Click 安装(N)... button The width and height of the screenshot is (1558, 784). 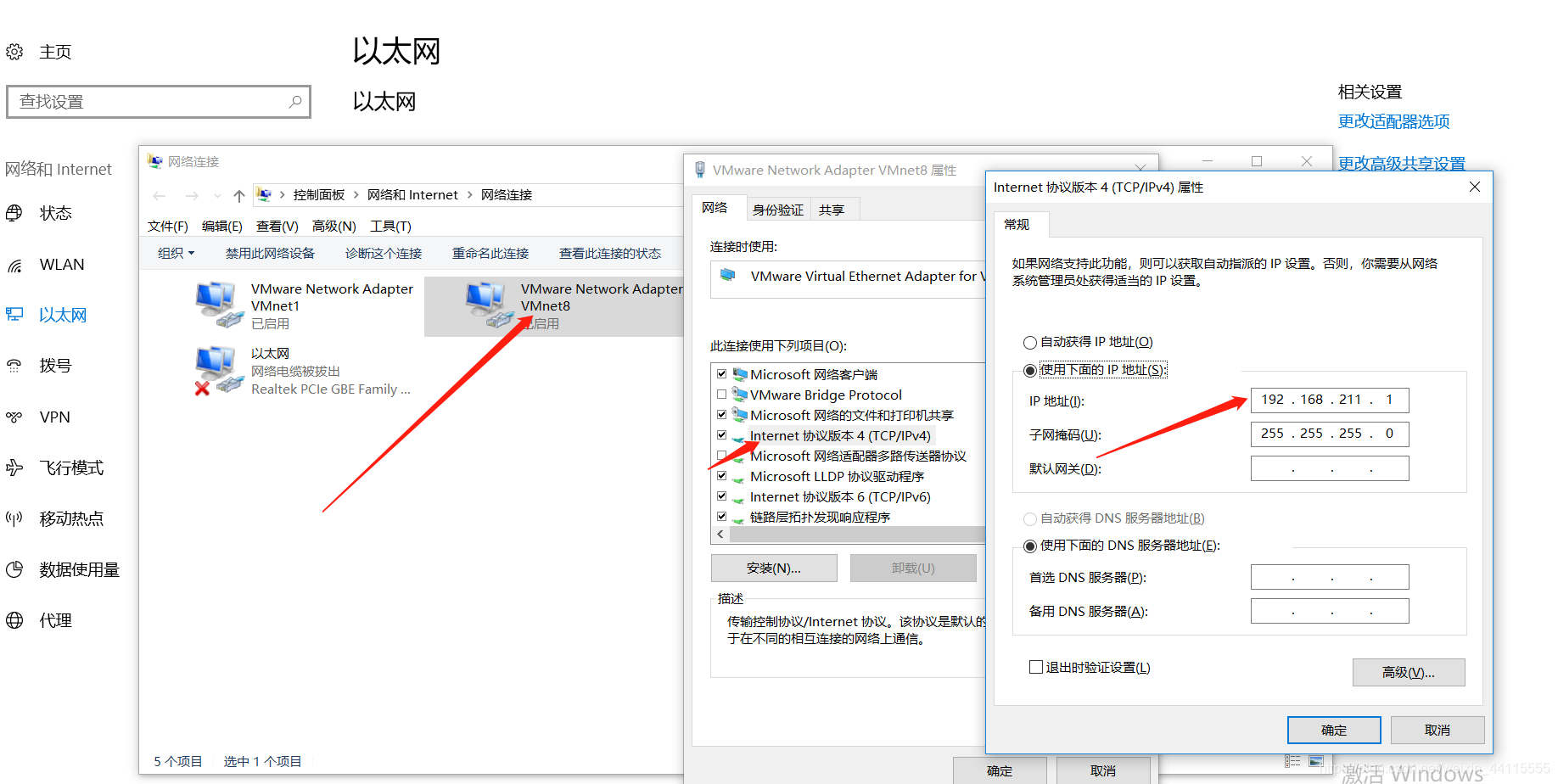[774, 568]
